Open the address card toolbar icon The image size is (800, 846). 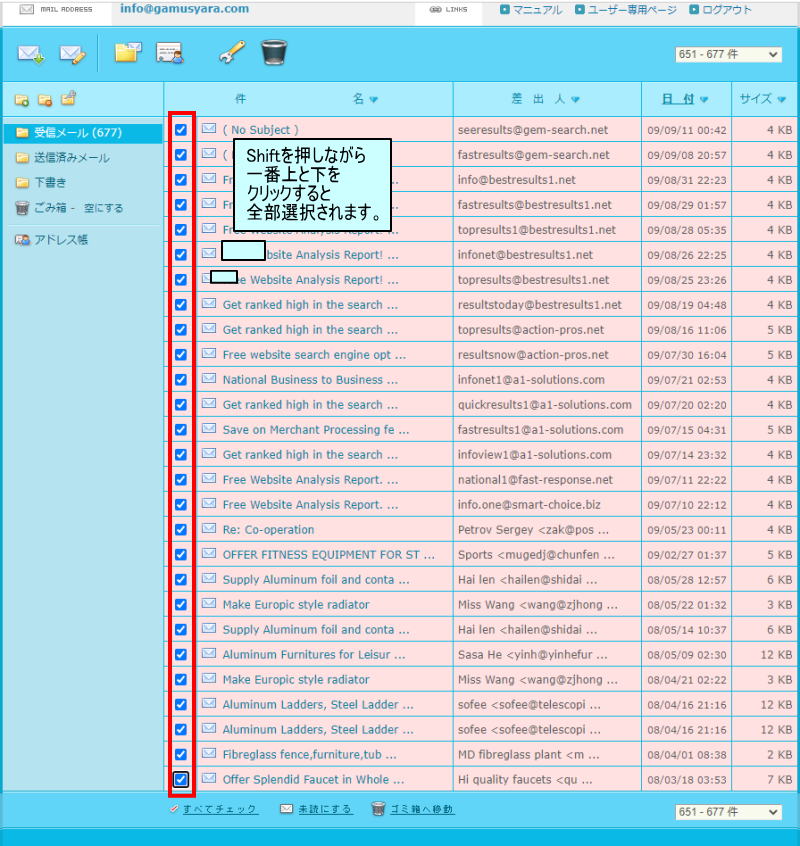[x=170, y=54]
